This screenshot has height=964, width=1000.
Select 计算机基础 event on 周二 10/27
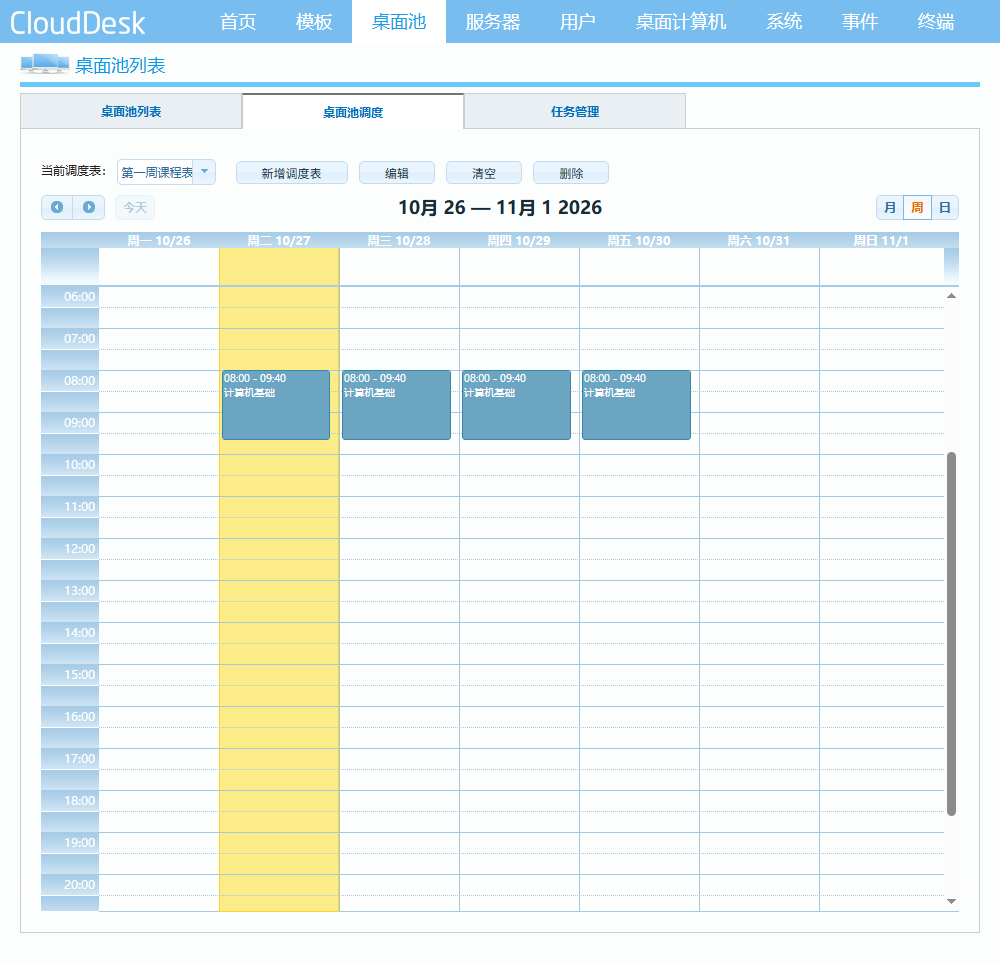(276, 405)
